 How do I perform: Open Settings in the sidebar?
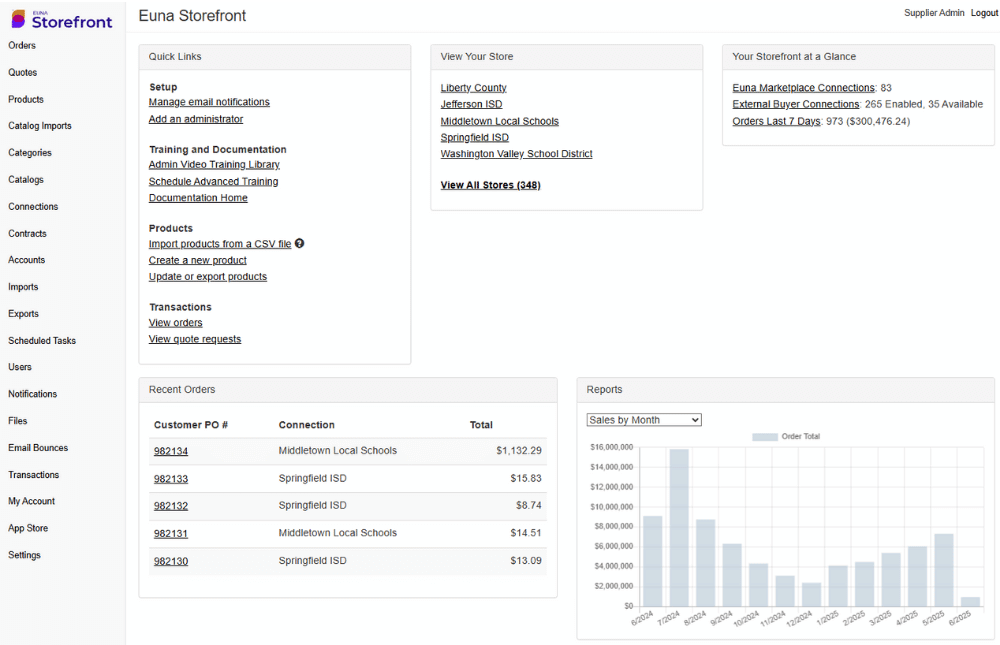point(24,555)
